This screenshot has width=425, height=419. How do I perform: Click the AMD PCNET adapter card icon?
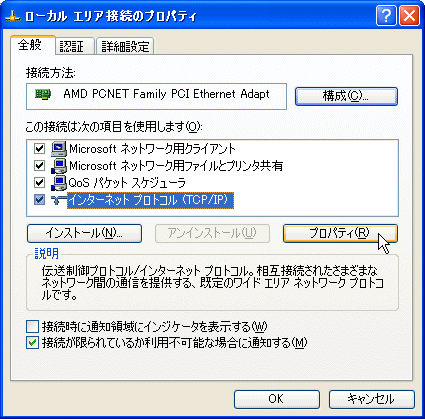pos(43,94)
